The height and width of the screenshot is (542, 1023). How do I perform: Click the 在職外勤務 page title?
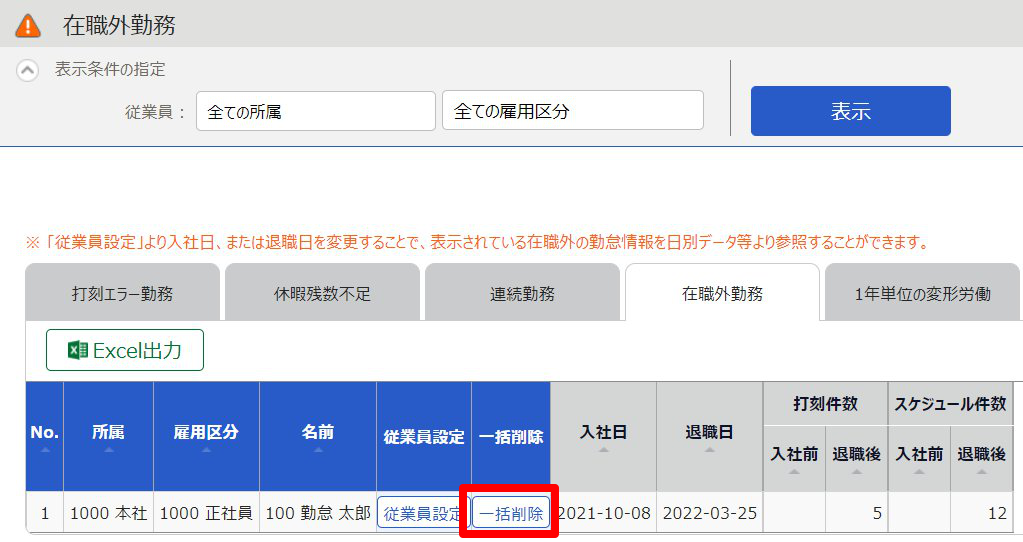[x=119, y=25]
